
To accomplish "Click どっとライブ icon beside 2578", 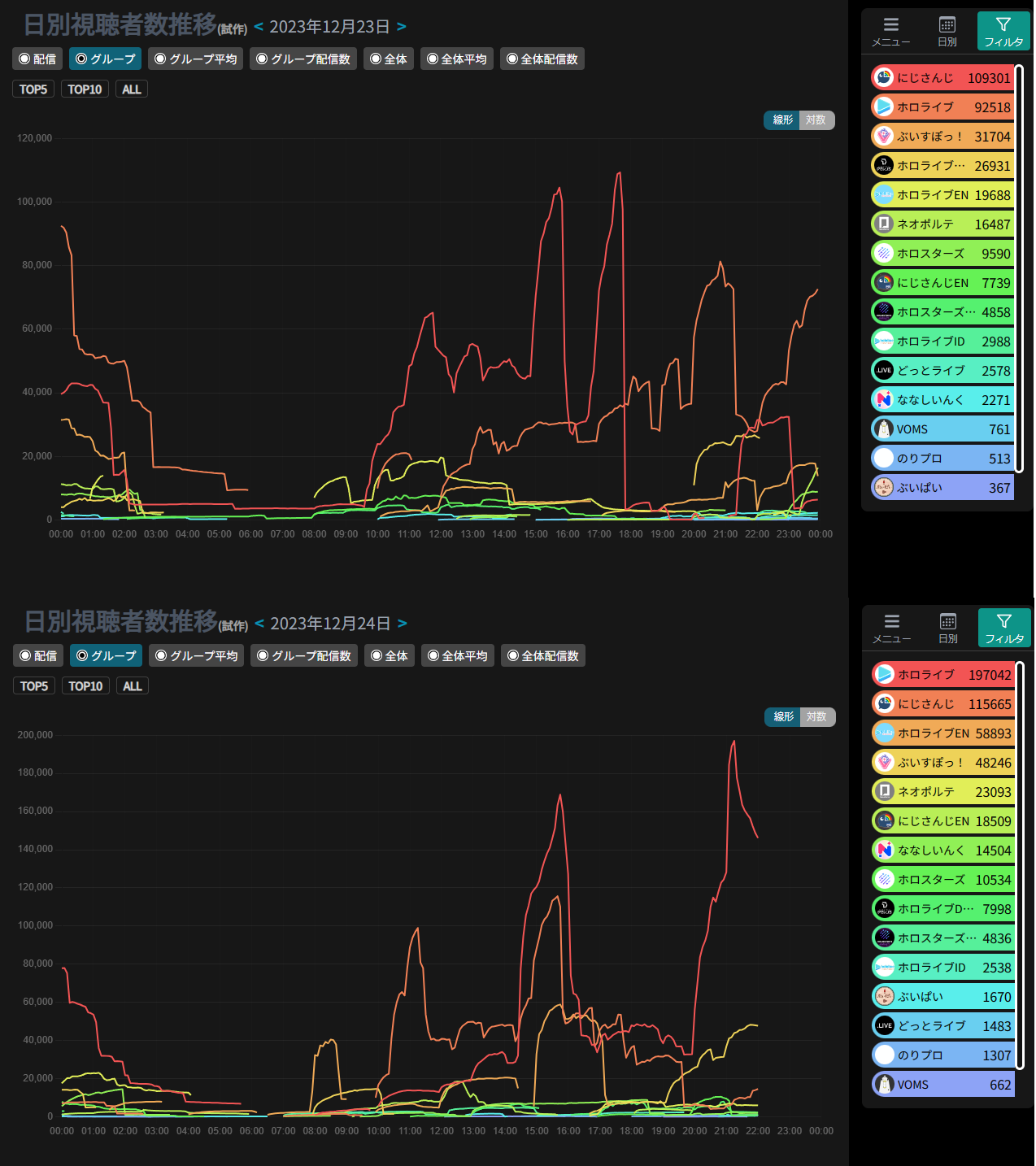I will 884,370.
